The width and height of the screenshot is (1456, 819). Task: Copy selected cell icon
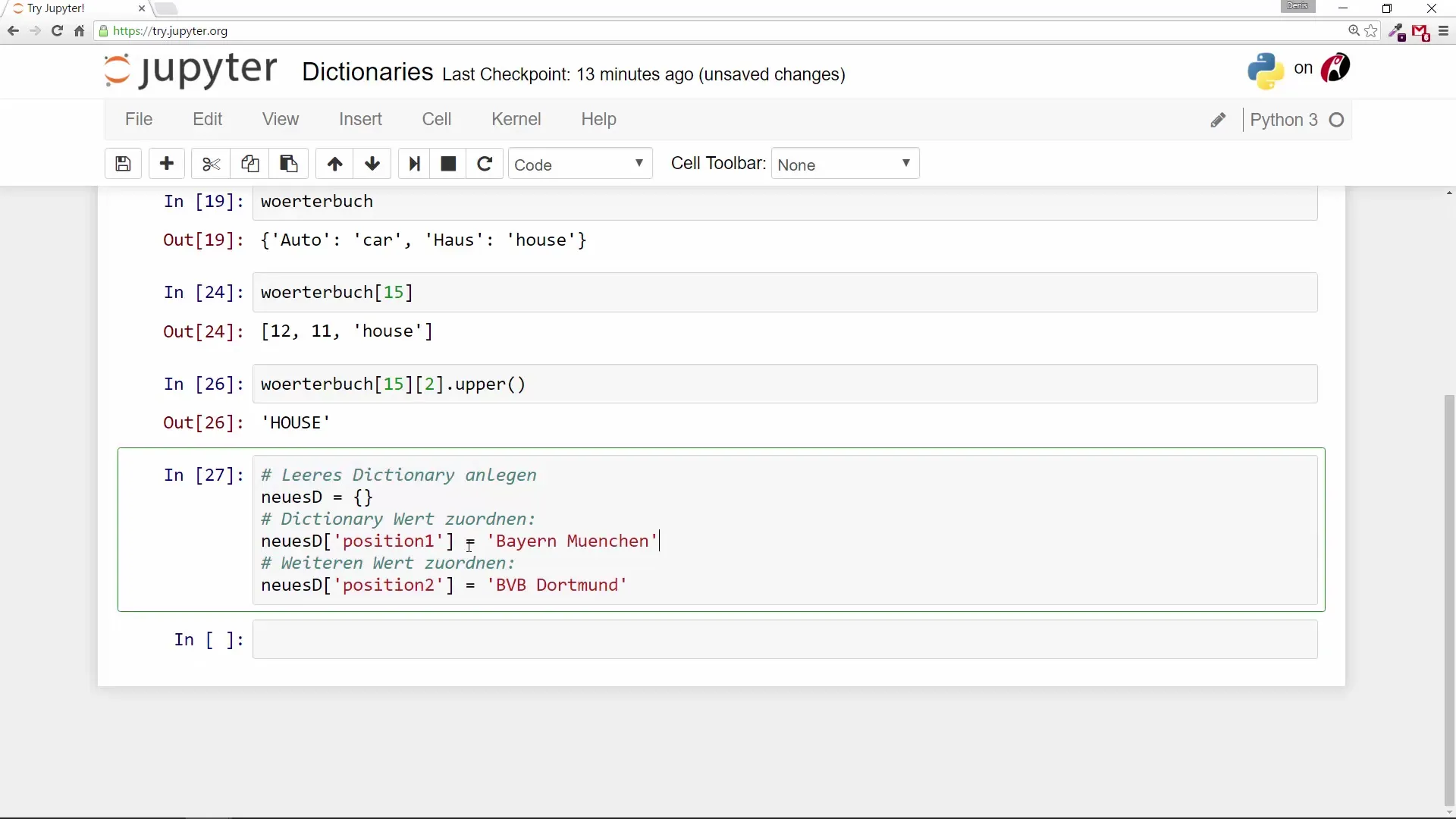(250, 164)
